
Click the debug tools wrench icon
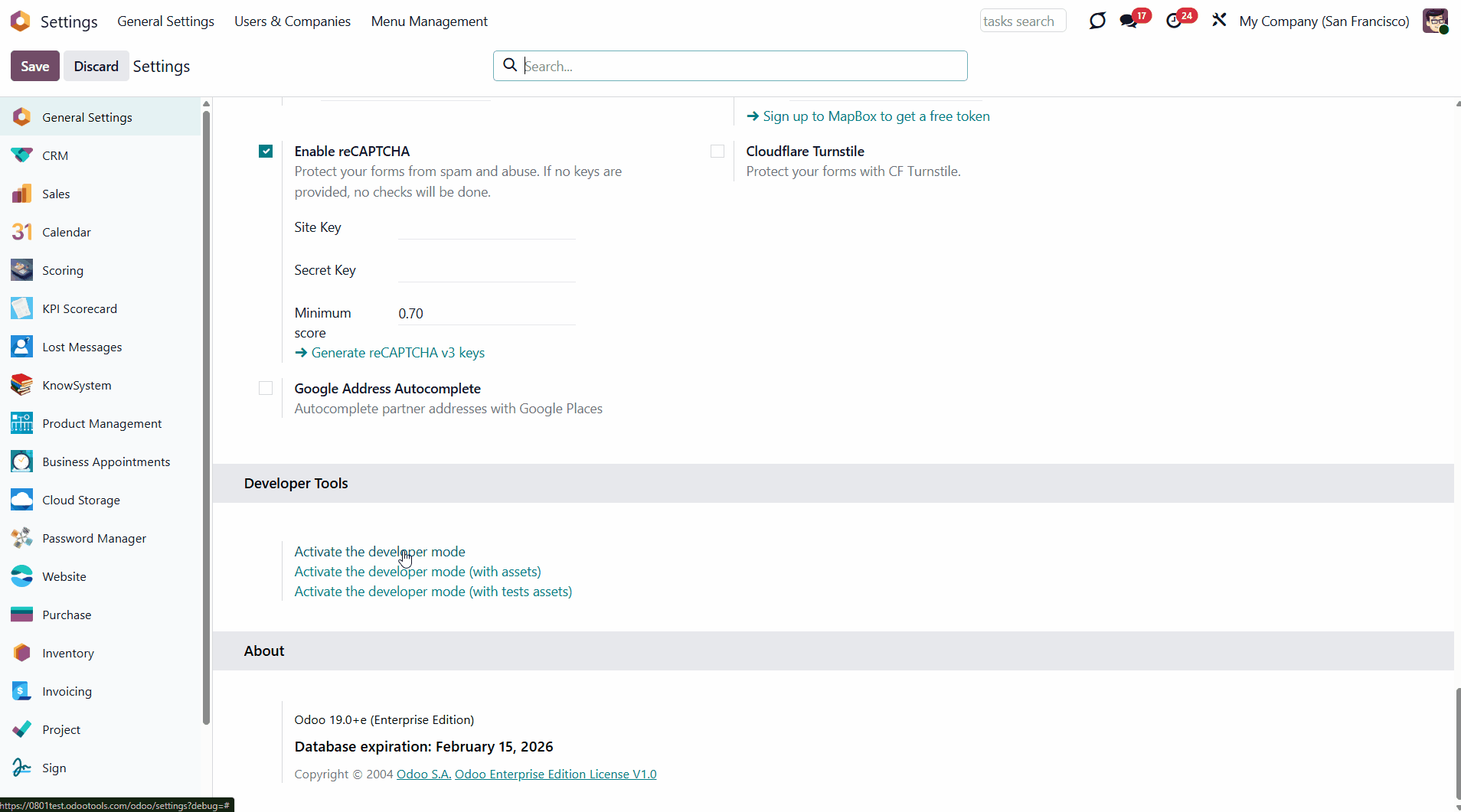click(x=1219, y=21)
